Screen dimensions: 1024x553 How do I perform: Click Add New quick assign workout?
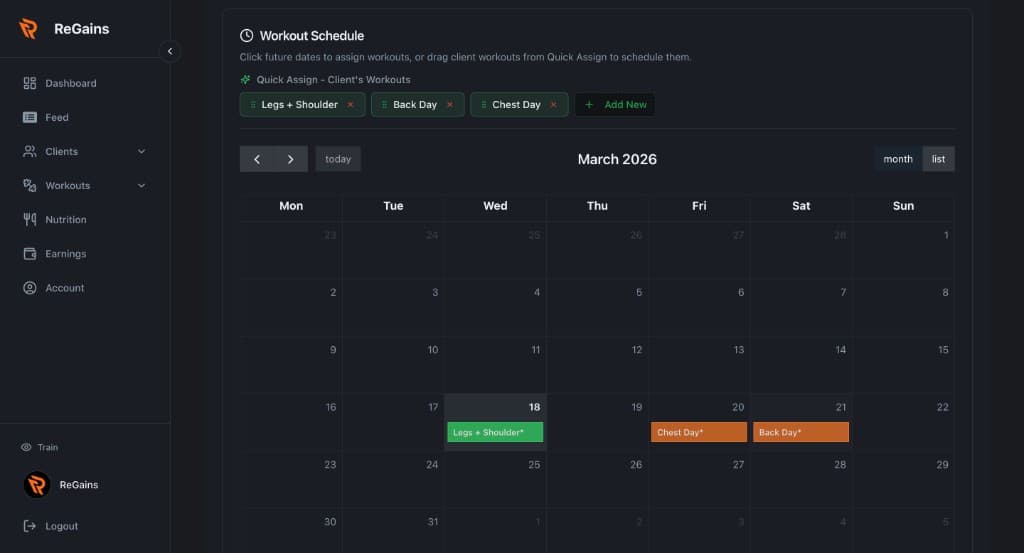(615, 105)
